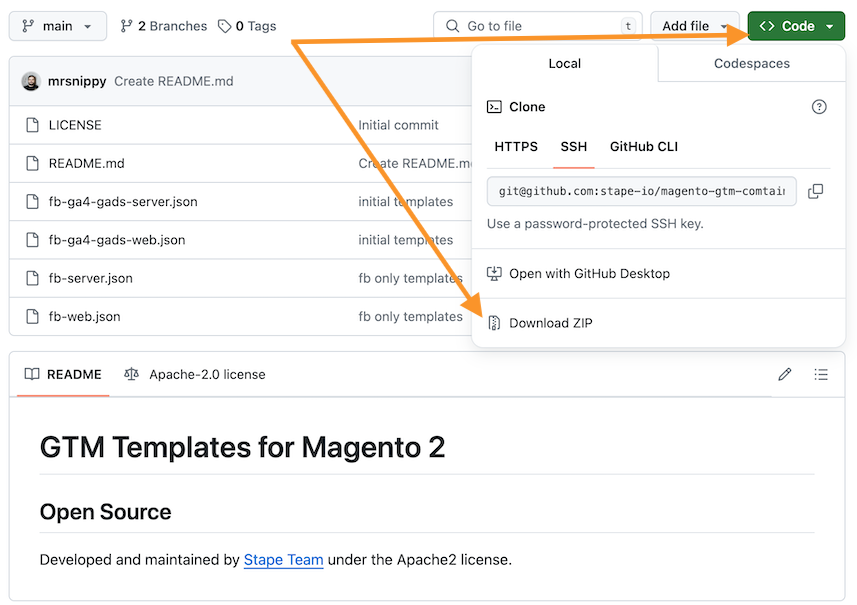Click the GitHub Desktop icon

pos(494,273)
